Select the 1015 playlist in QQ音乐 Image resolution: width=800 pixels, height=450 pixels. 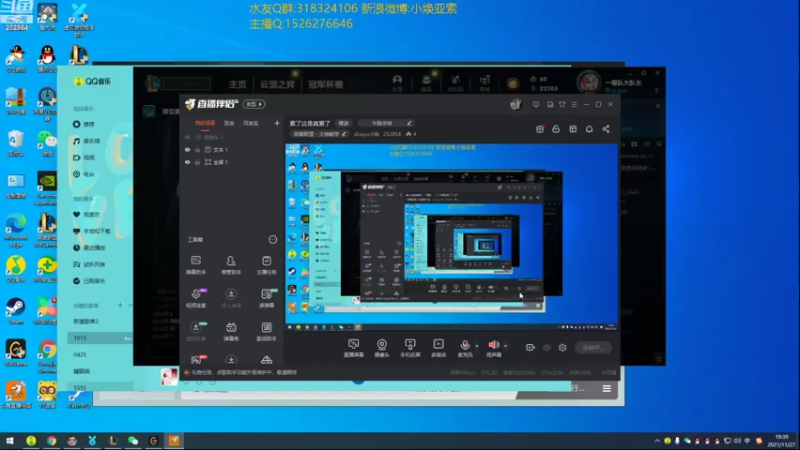99,338
